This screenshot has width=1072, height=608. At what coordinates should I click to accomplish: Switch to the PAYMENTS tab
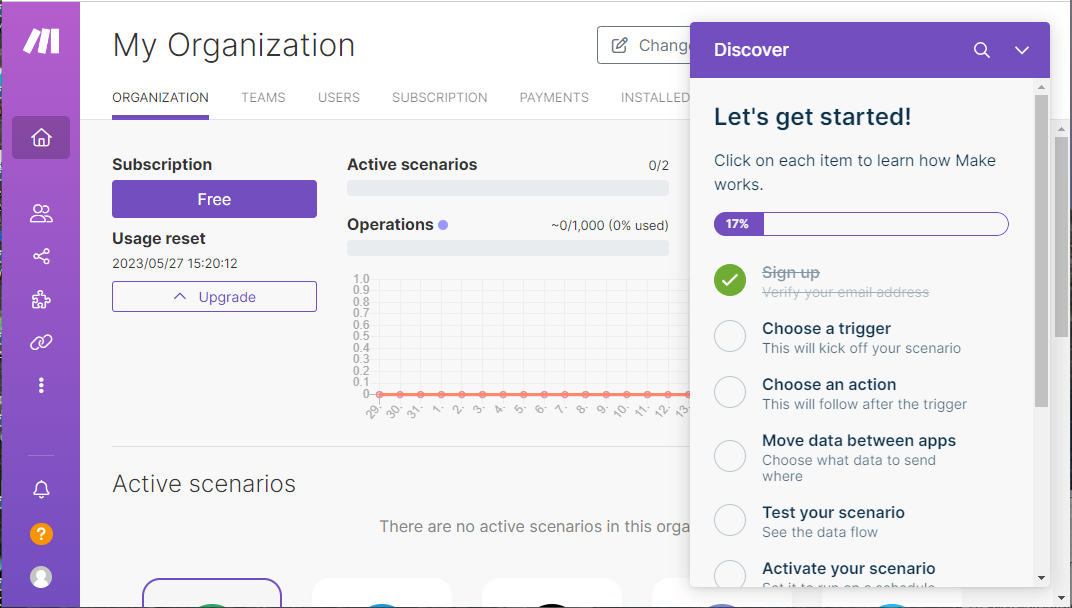tap(554, 98)
